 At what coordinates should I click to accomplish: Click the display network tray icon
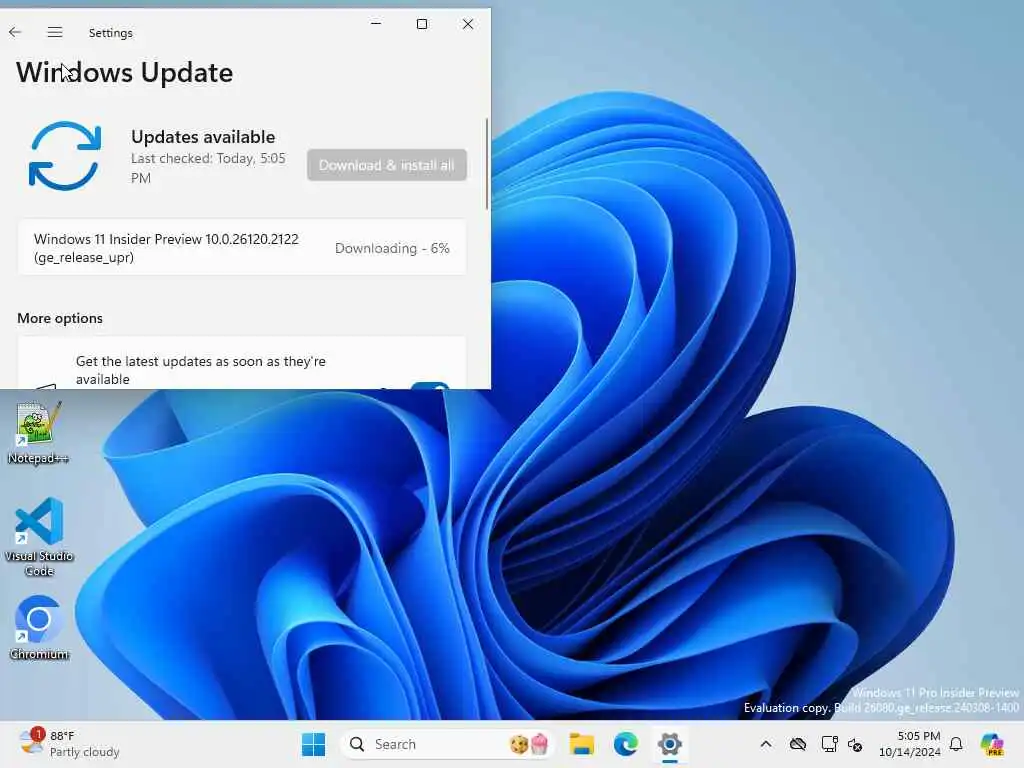point(829,744)
